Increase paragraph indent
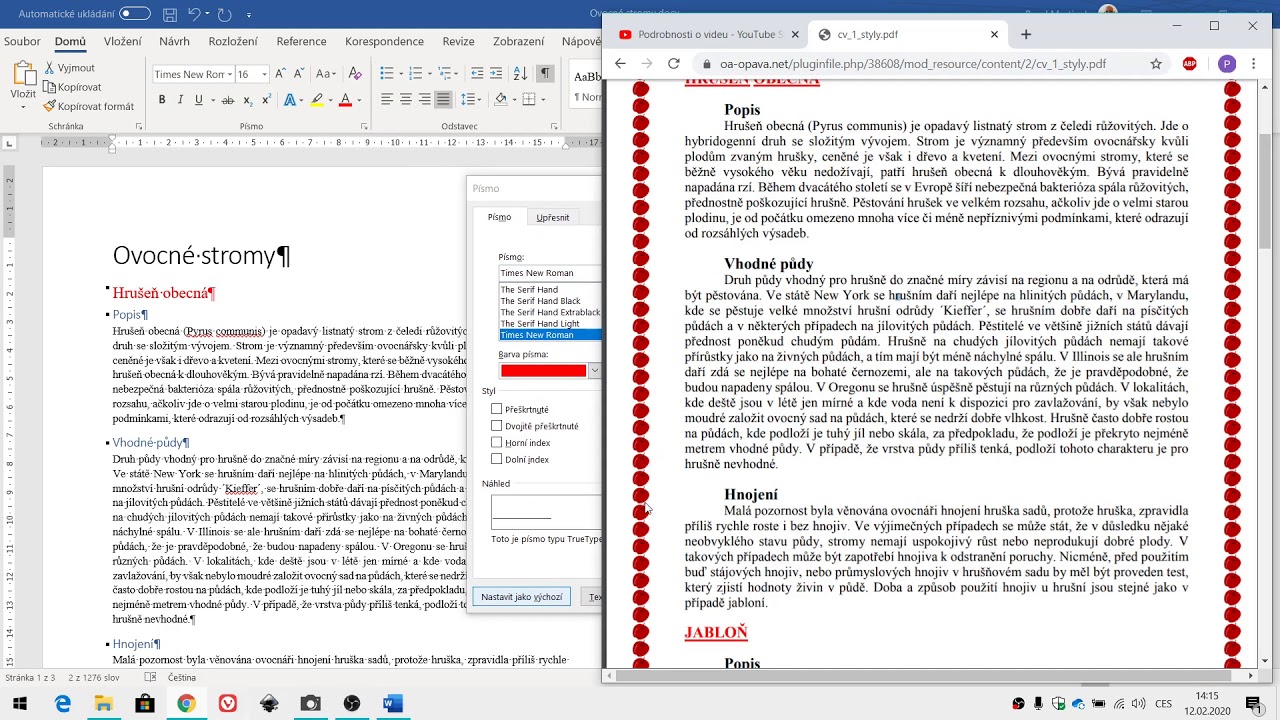Screen dimensions: 1280x720 tap(497, 74)
